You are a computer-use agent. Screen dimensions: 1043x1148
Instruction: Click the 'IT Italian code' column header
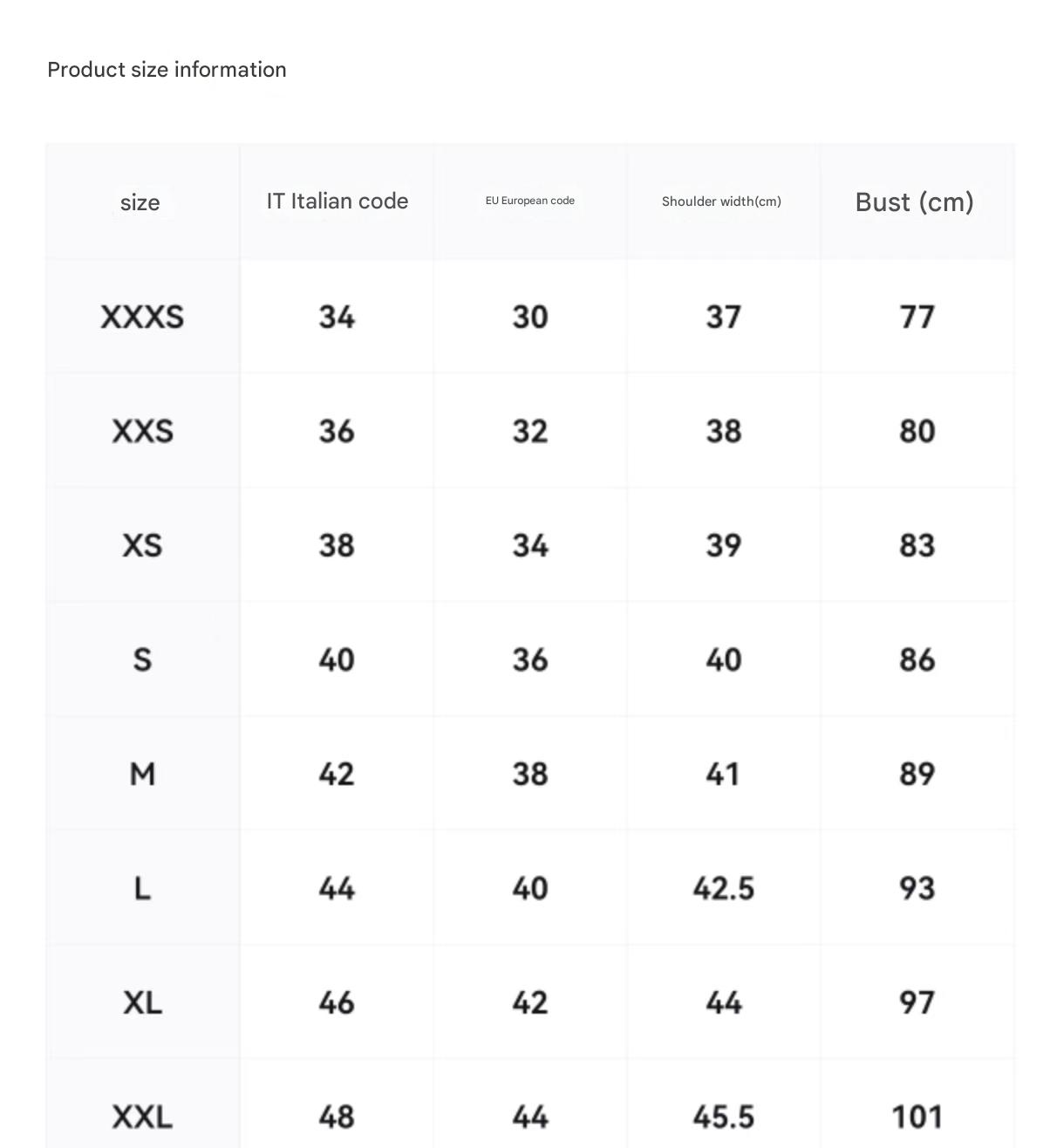pos(337,202)
